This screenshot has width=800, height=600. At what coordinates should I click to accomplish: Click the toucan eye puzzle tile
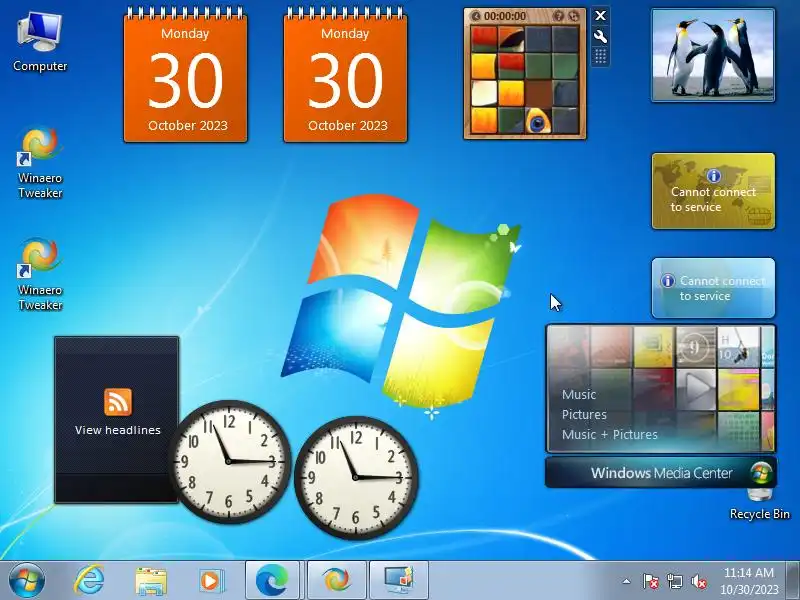pyautogui.click(x=538, y=121)
